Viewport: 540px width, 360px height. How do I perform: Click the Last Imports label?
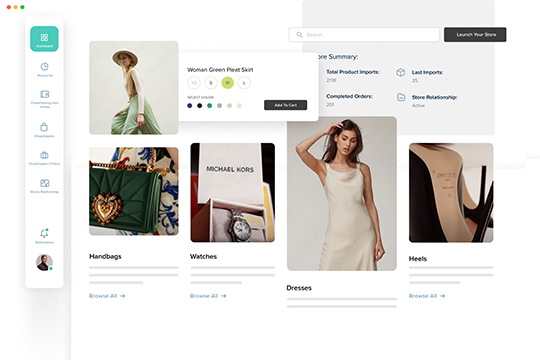click(x=427, y=72)
